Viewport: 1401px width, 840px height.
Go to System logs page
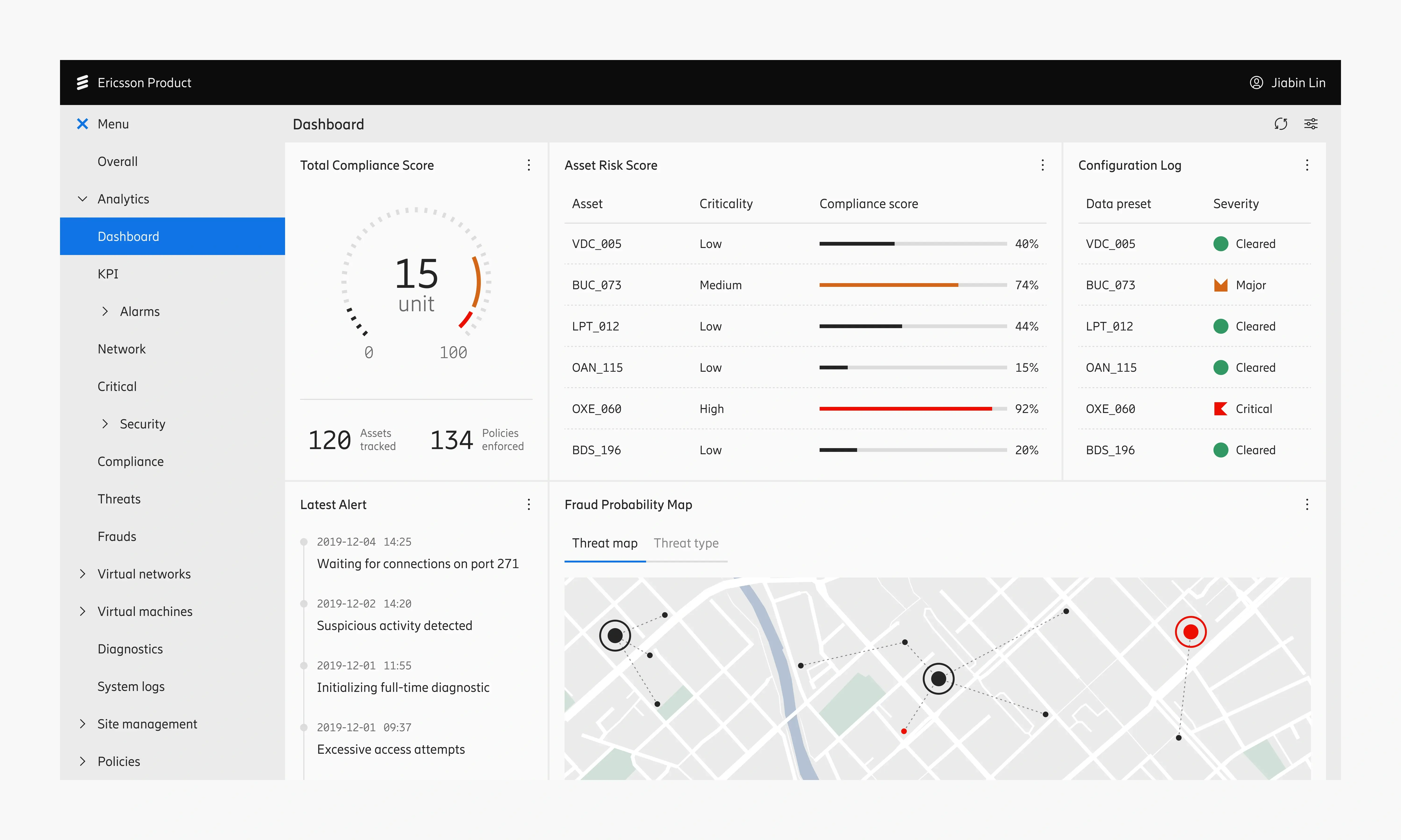(131, 687)
